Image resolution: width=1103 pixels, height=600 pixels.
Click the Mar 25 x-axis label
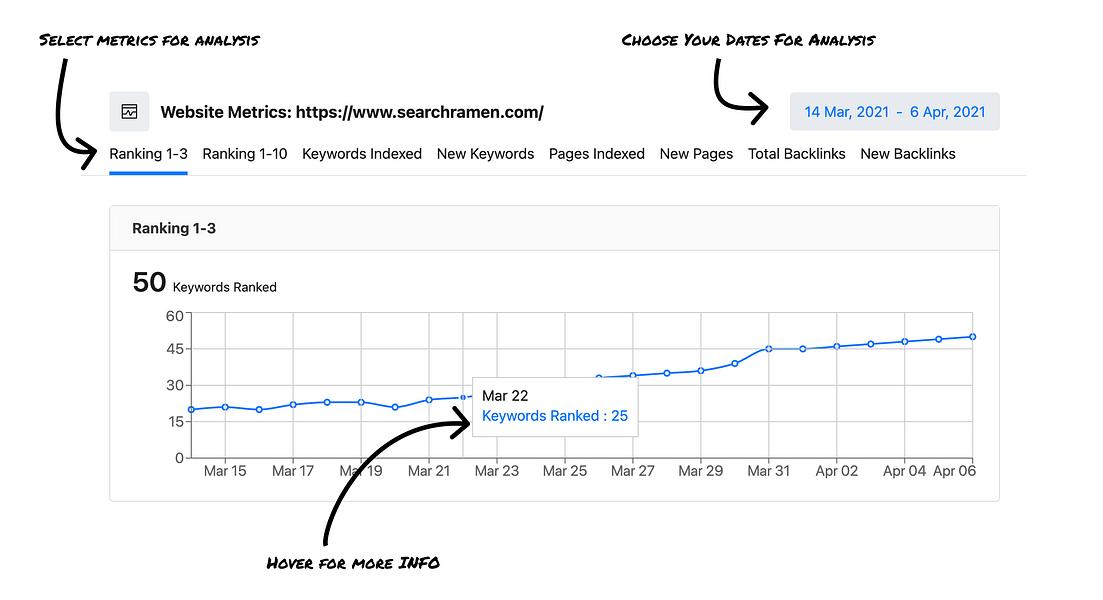565,471
